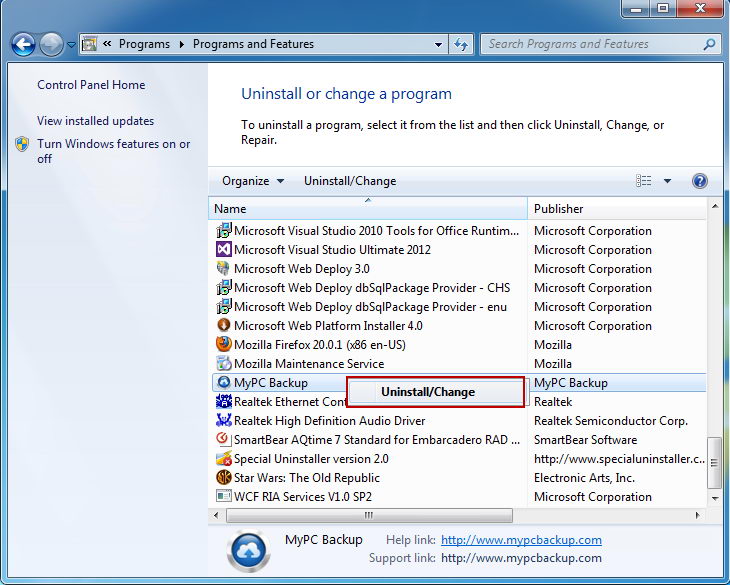This screenshot has width=730, height=585.
Task: Expand the arrow after Programs breadcrumb
Action: pyautogui.click(x=182, y=44)
